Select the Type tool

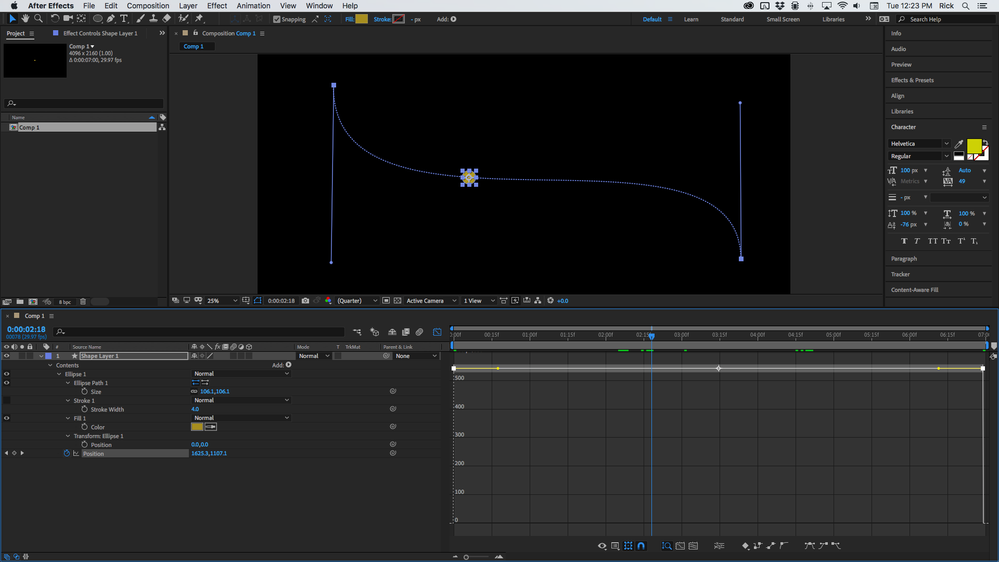pos(124,19)
